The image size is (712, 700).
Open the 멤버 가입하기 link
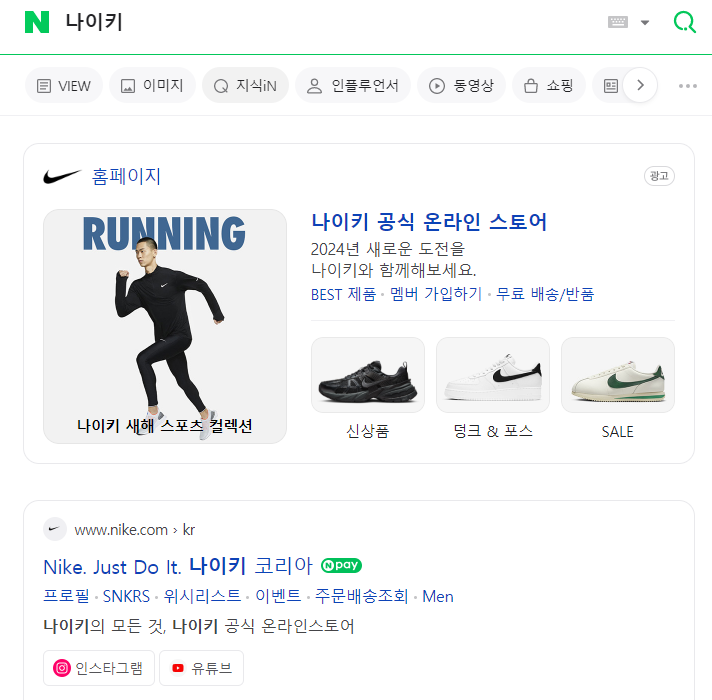tap(436, 294)
